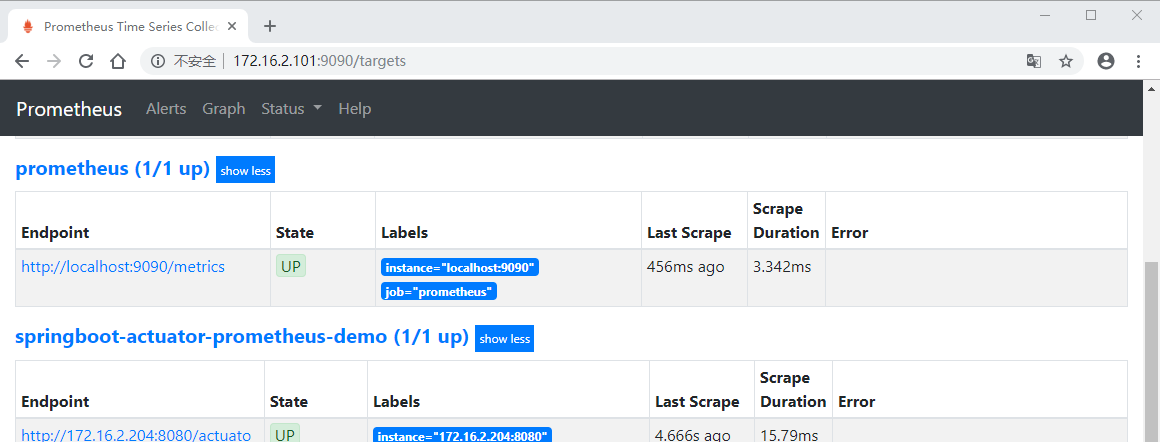The image size is (1160, 442).
Task: Click the Prometheus brand link
Action: 69,109
